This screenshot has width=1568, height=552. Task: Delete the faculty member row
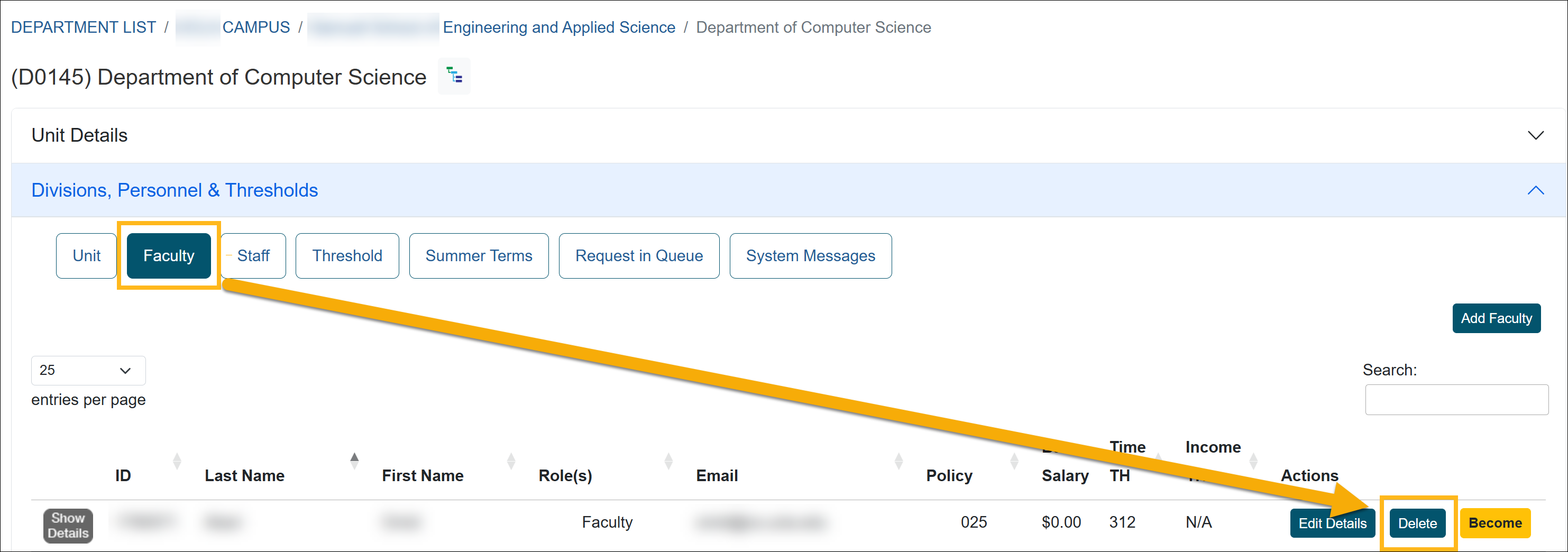[x=1417, y=523]
